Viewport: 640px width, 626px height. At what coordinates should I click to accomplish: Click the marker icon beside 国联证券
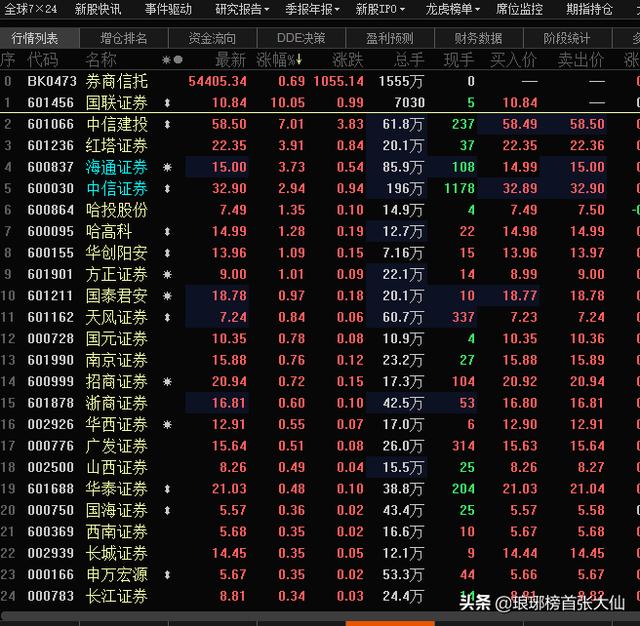click(x=167, y=103)
